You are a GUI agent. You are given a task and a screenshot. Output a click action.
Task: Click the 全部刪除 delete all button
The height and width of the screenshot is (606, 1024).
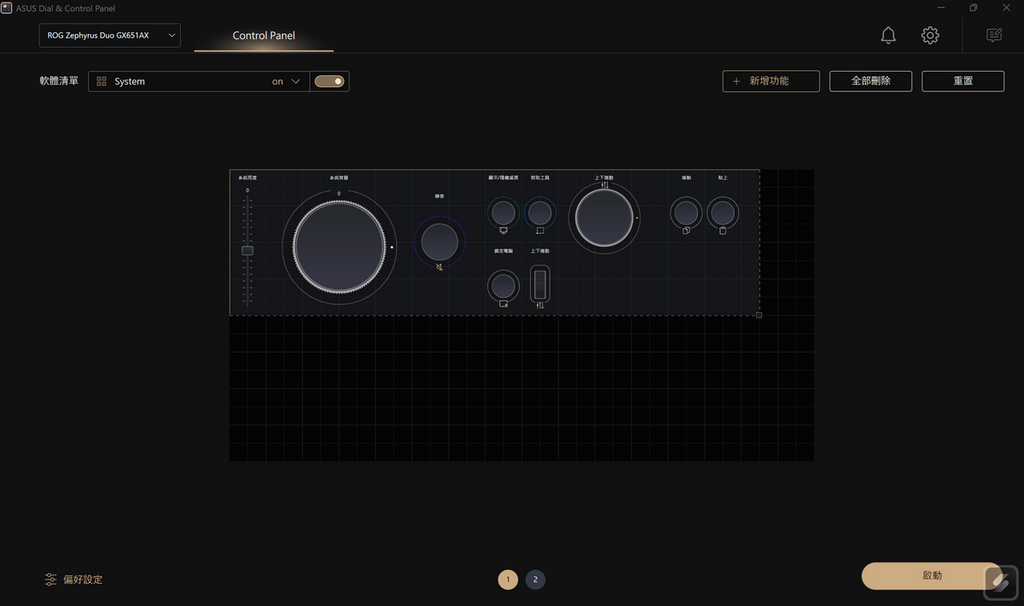pyautogui.click(x=871, y=81)
